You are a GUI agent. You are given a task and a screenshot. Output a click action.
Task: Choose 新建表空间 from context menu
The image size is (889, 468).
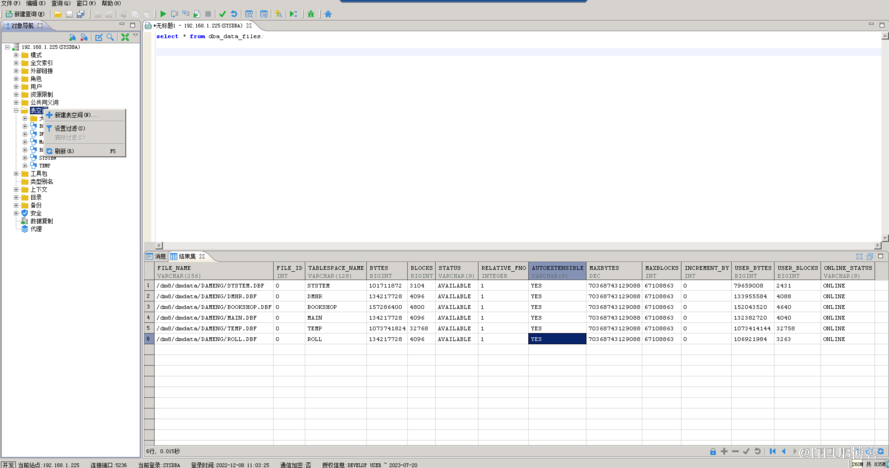[72, 115]
